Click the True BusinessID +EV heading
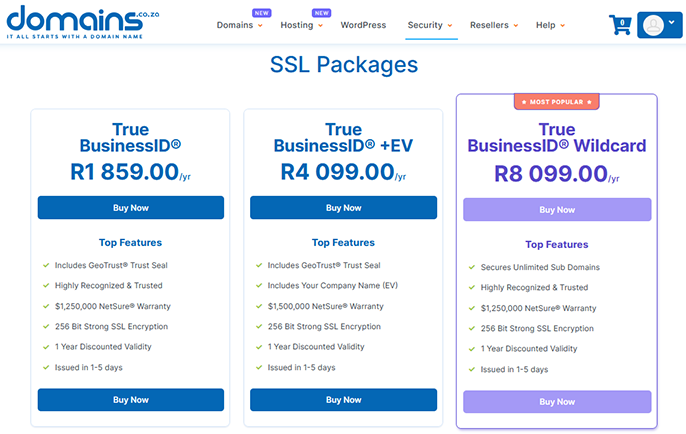The height and width of the screenshot is (434, 686). [343, 138]
